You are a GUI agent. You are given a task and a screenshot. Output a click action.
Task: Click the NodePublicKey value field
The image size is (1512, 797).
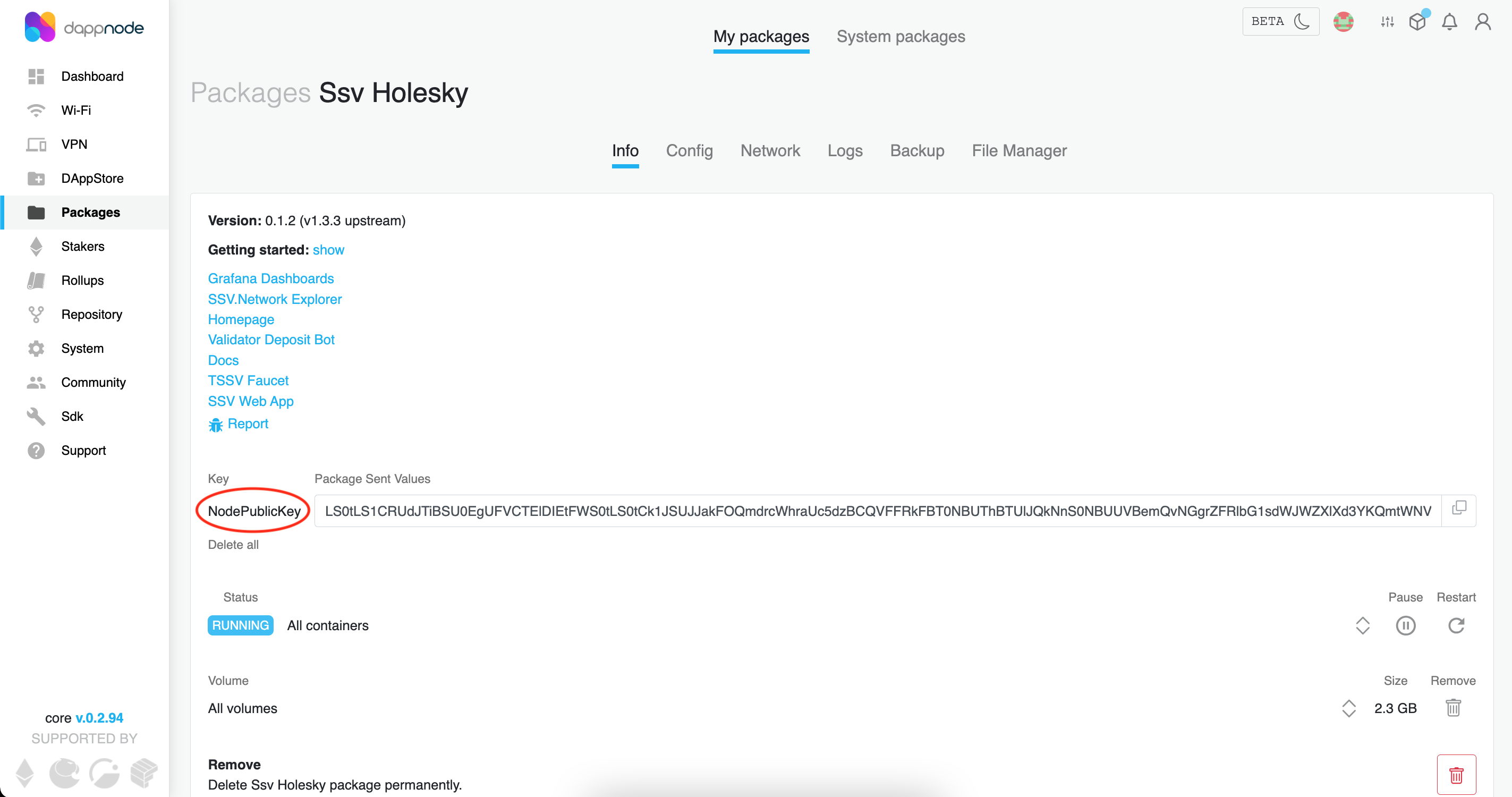pos(878,511)
